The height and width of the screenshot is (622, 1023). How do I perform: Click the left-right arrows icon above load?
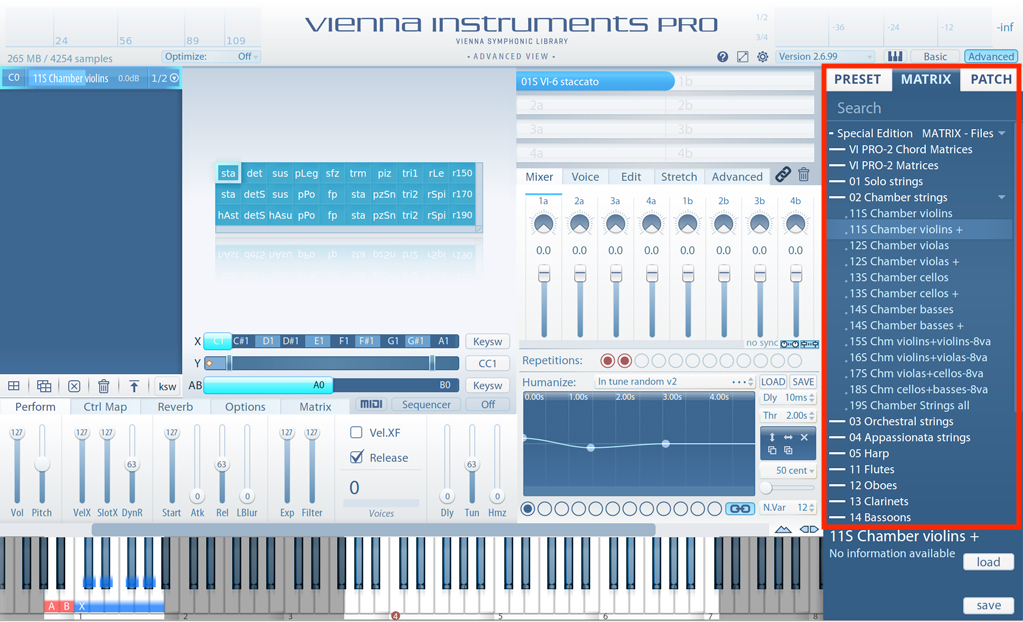(809, 529)
